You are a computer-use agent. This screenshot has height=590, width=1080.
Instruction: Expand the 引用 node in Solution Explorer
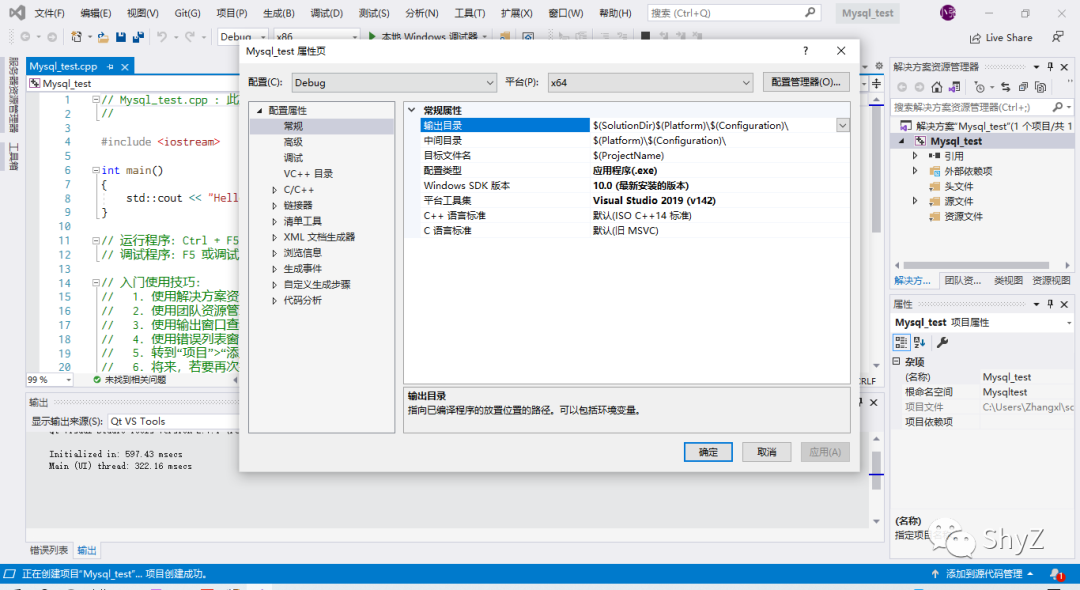pyautogui.click(x=915, y=156)
